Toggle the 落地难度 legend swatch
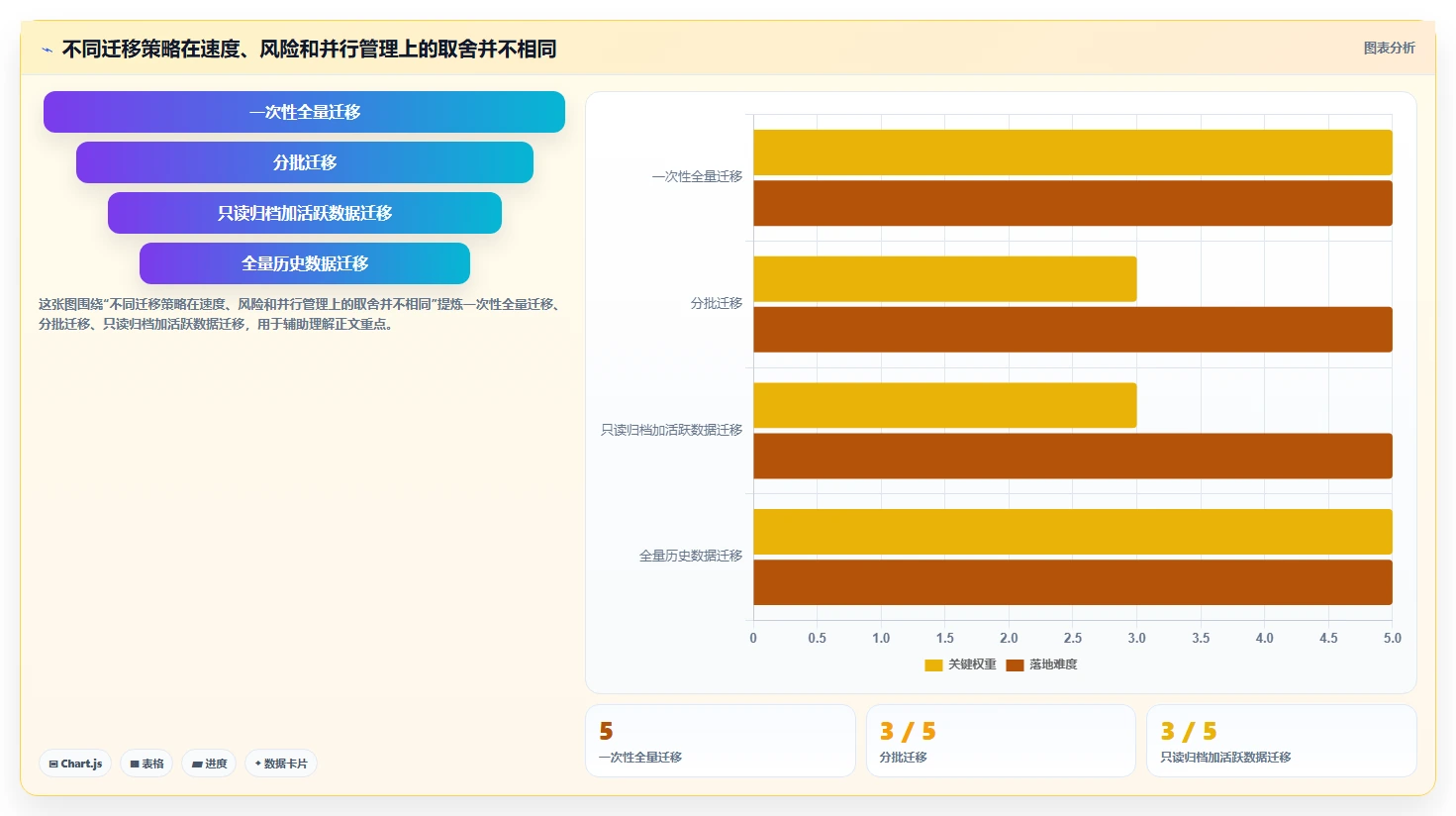The image size is (1456, 816). point(1015,665)
